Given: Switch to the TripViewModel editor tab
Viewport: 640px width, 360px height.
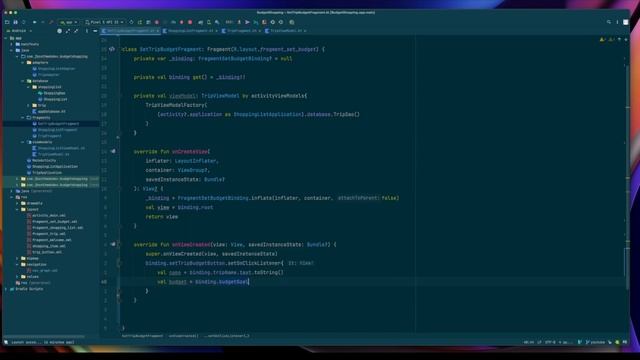Looking at the screenshot, I should 286,31.
